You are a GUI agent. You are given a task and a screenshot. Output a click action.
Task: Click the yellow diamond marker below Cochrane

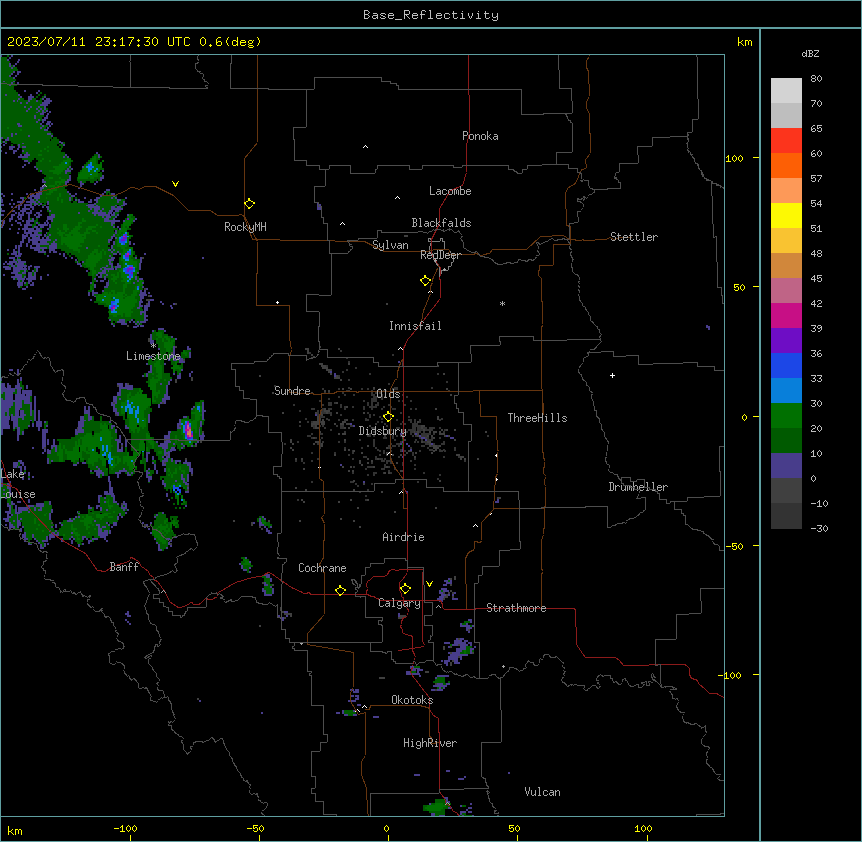pos(340,590)
